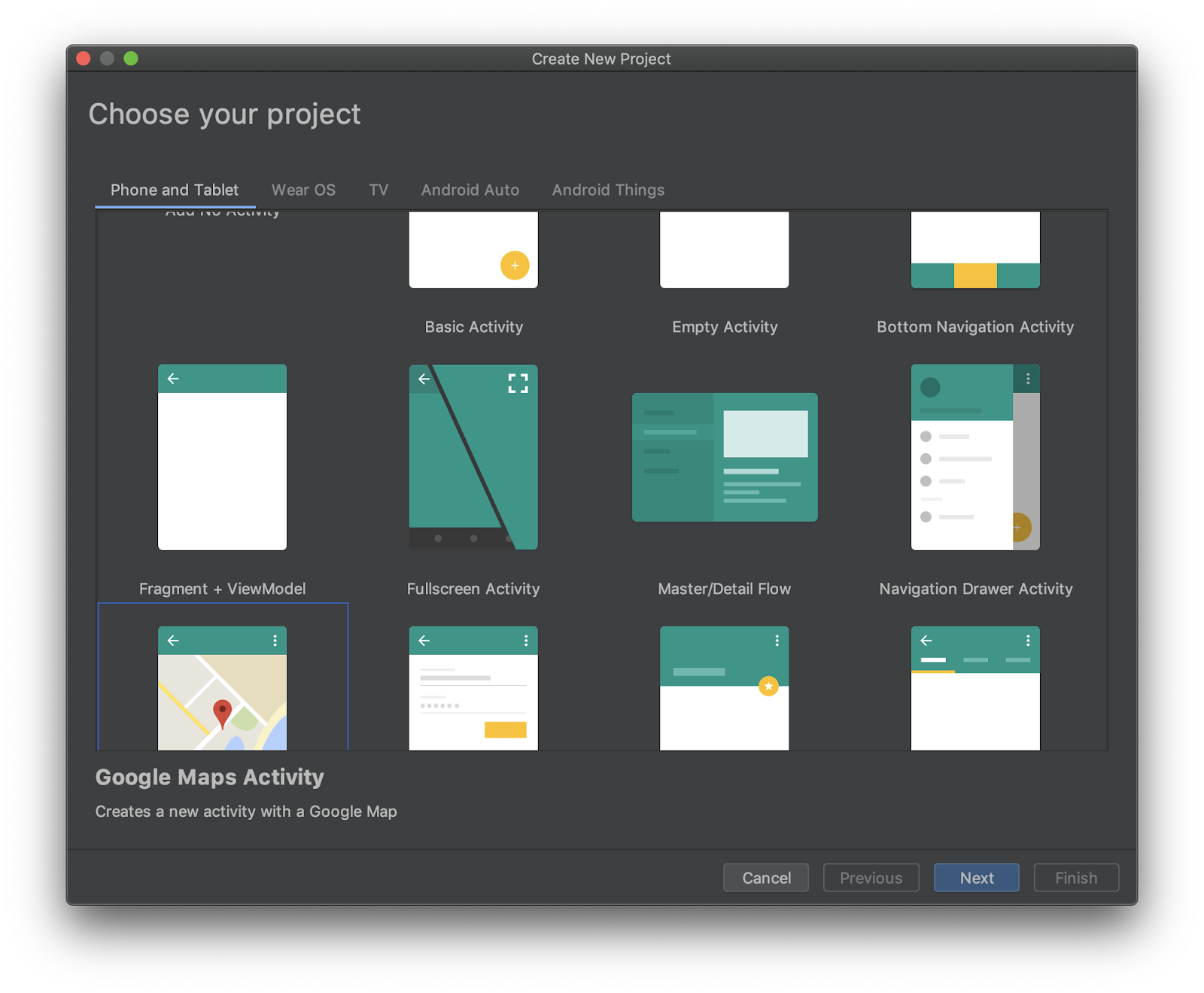1204x993 pixels.
Task: Select the Scrolling Activity star template
Action: tap(724, 688)
